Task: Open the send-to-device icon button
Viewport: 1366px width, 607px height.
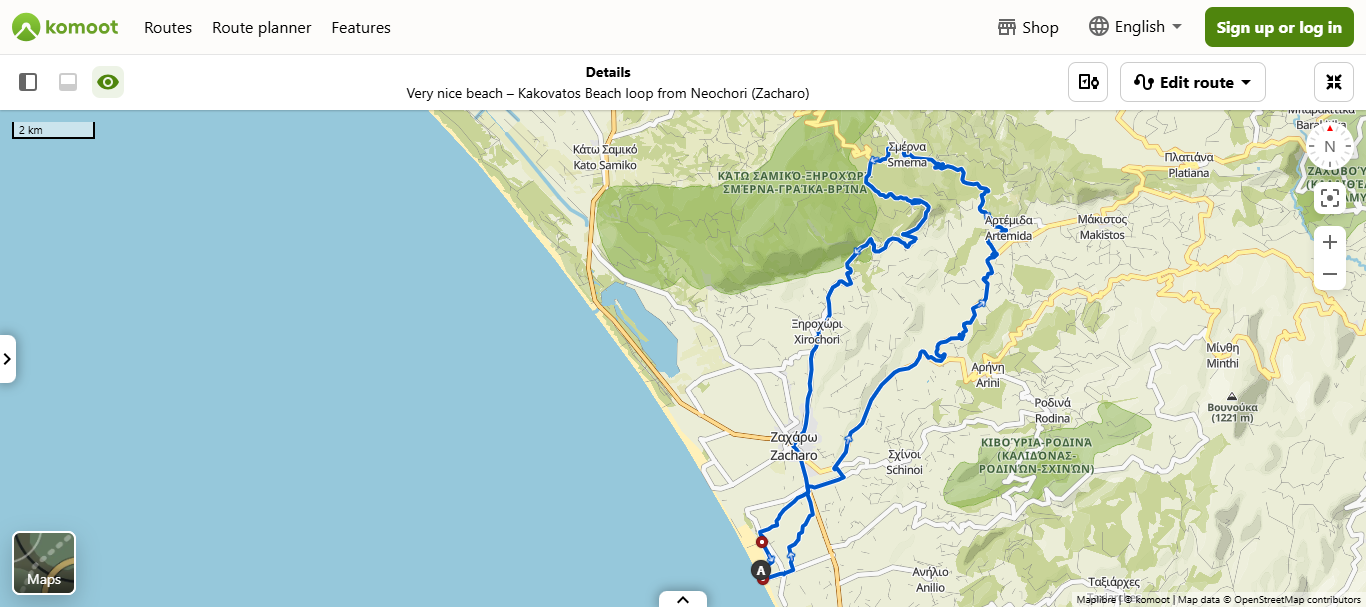Action: coord(1088,82)
